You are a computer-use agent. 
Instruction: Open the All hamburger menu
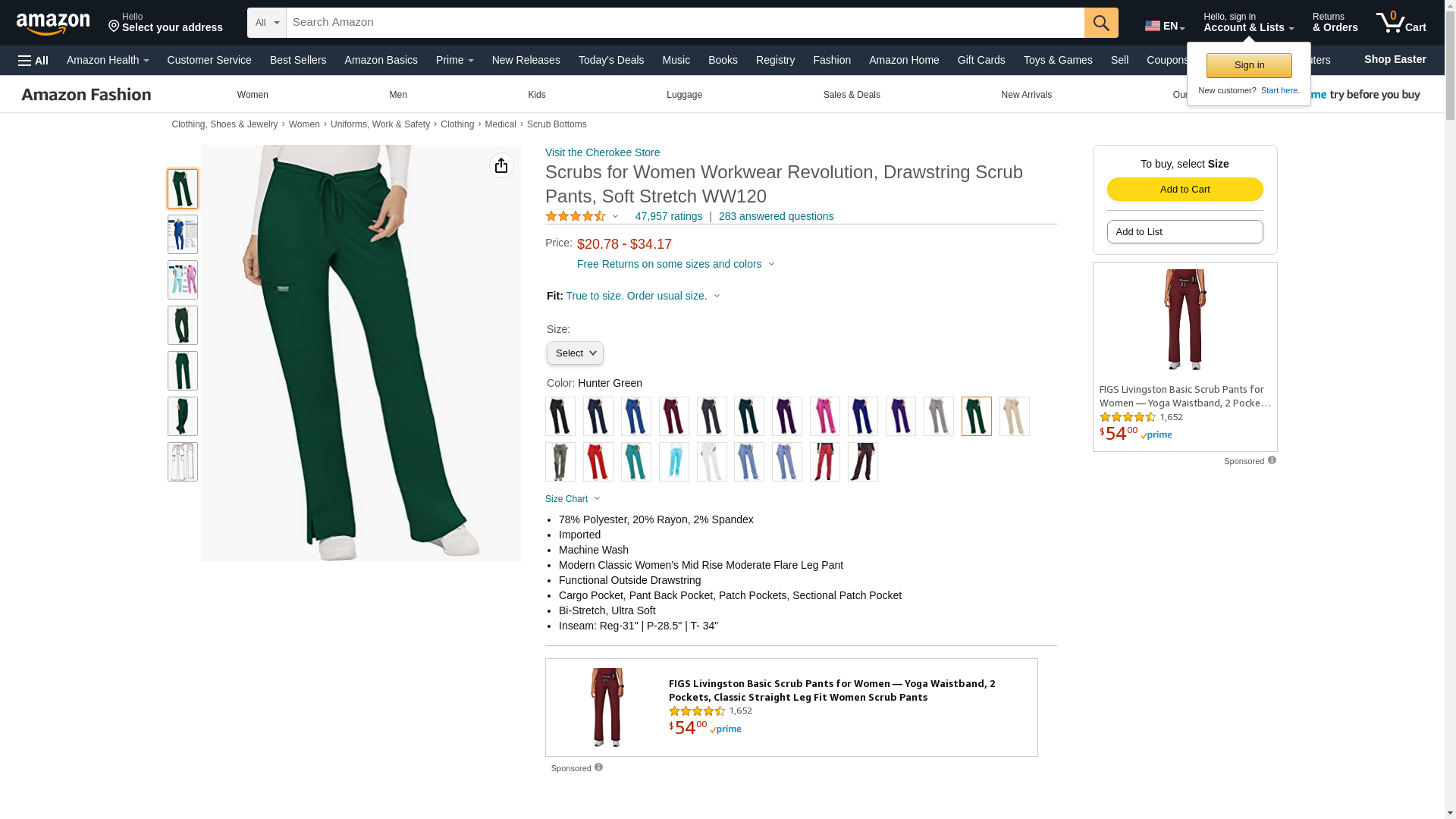(33, 61)
